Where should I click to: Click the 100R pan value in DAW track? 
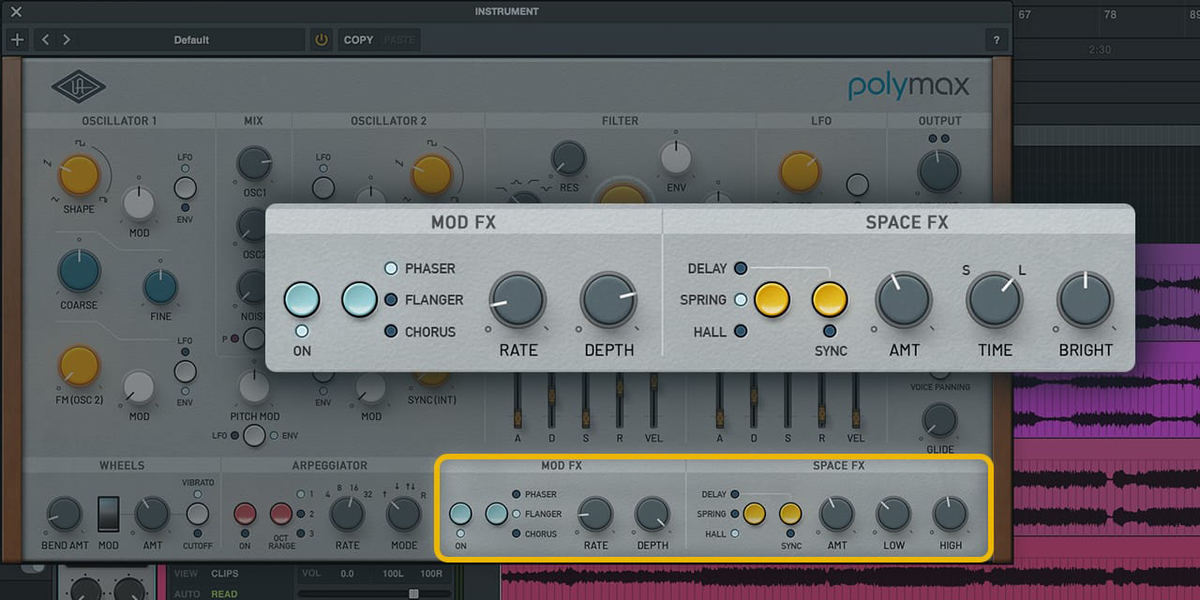431,574
